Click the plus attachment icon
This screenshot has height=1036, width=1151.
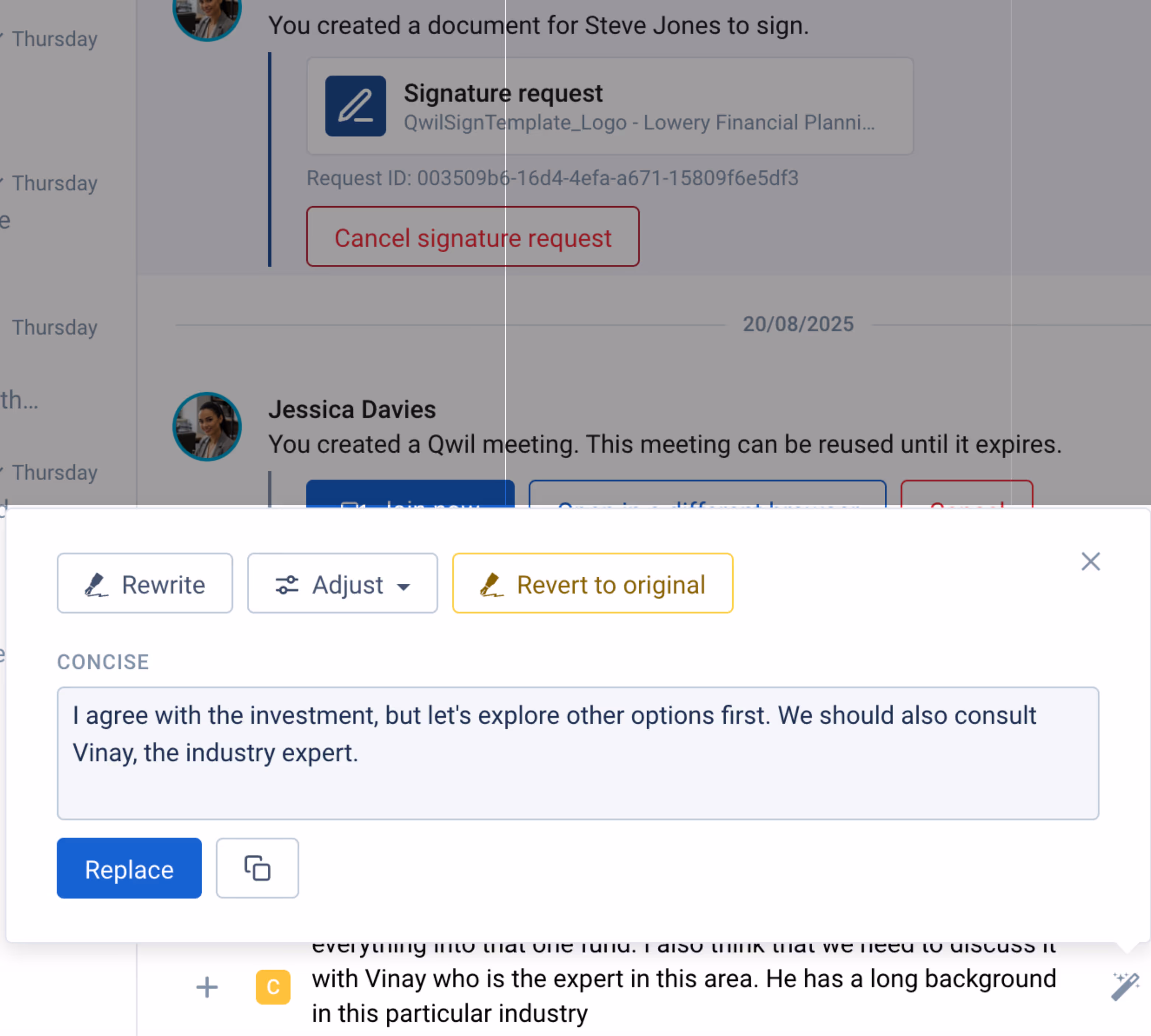click(207, 987)
